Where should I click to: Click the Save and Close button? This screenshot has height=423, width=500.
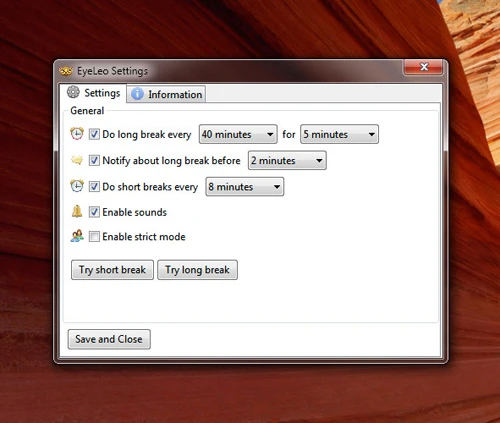(x=109, y=339)
